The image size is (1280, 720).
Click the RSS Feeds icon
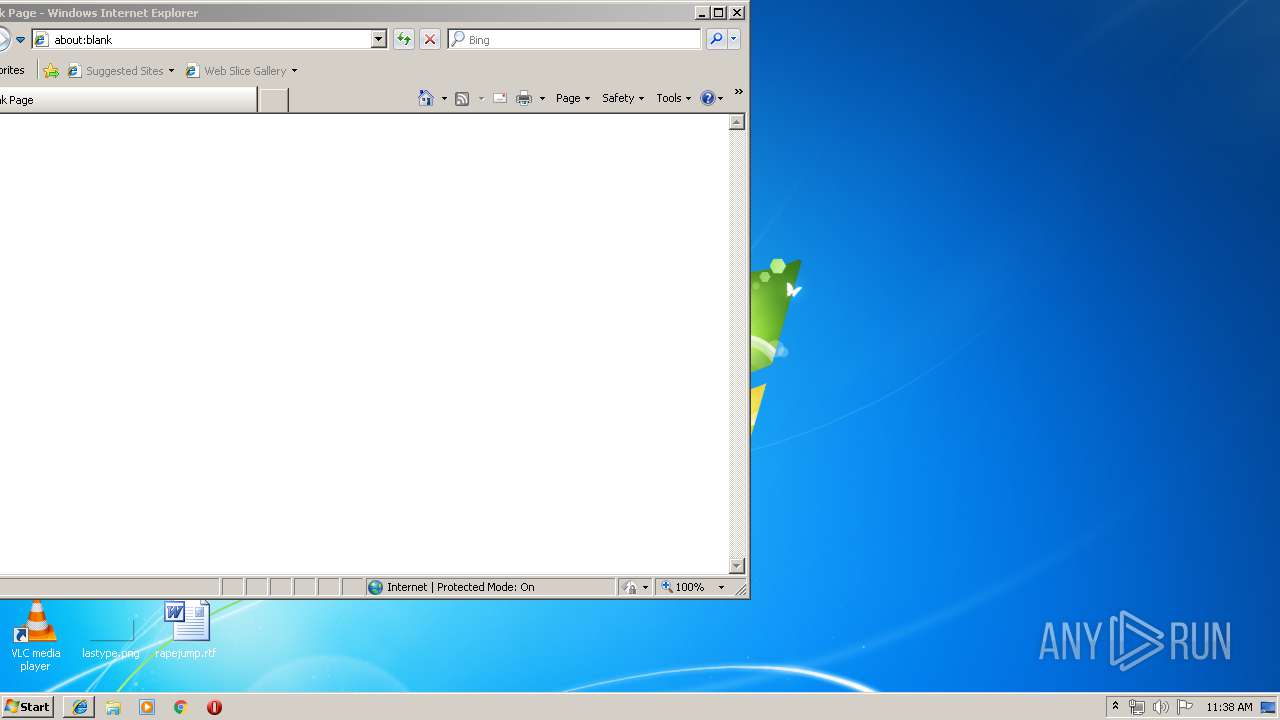pyautogui.click(x=462, y=98)
